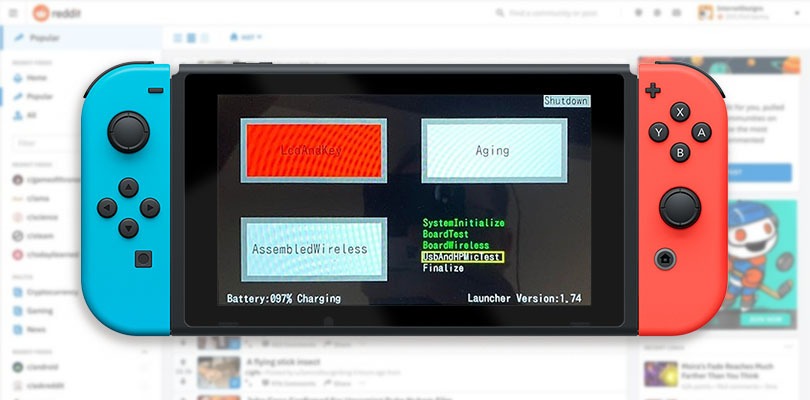Select Finalize in the test list
The height and width of the screenshot is (400, 810).
coord(443,268)
